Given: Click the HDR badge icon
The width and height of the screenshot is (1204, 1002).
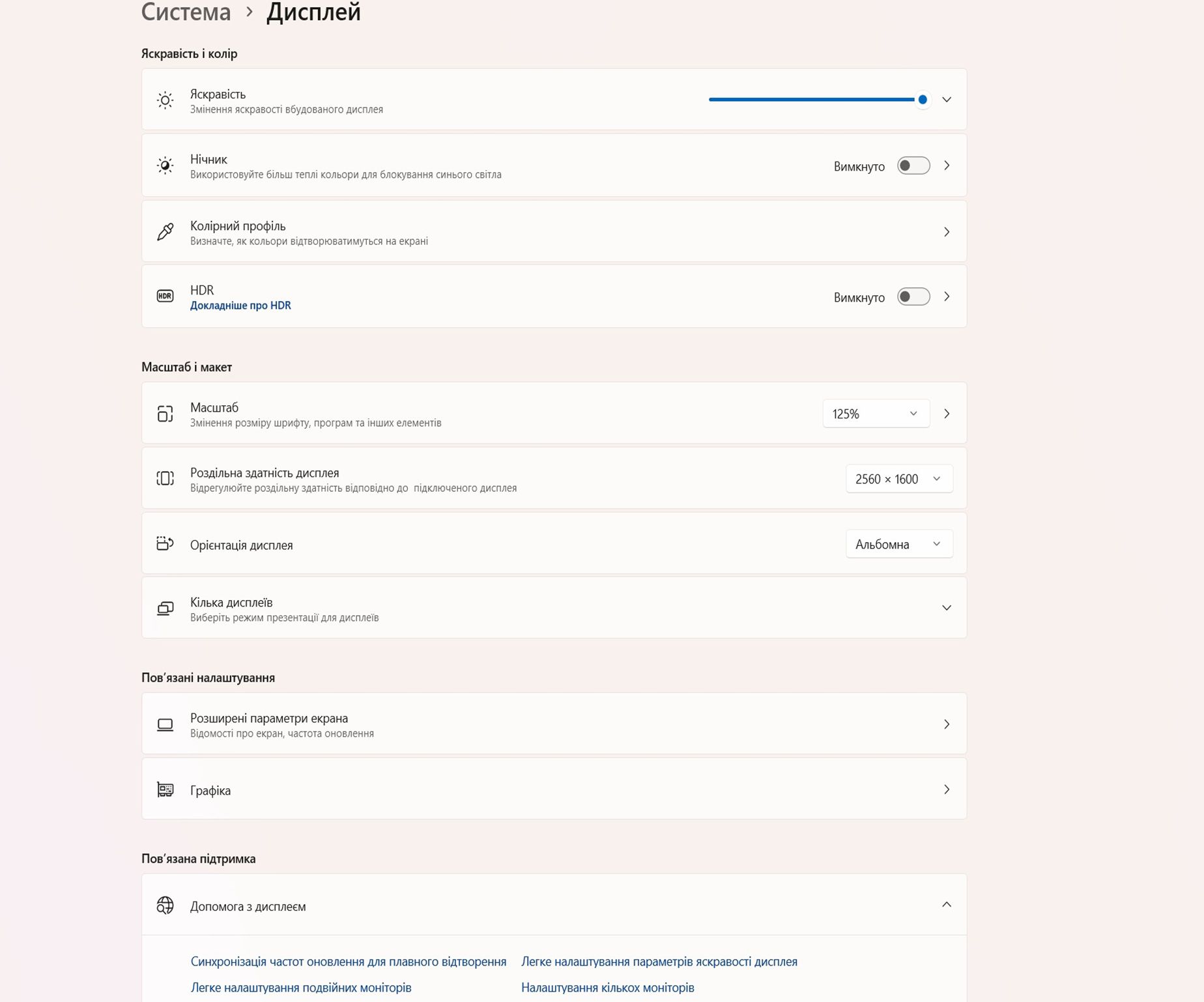Looking at the screenshot, I should pos(165,296).
